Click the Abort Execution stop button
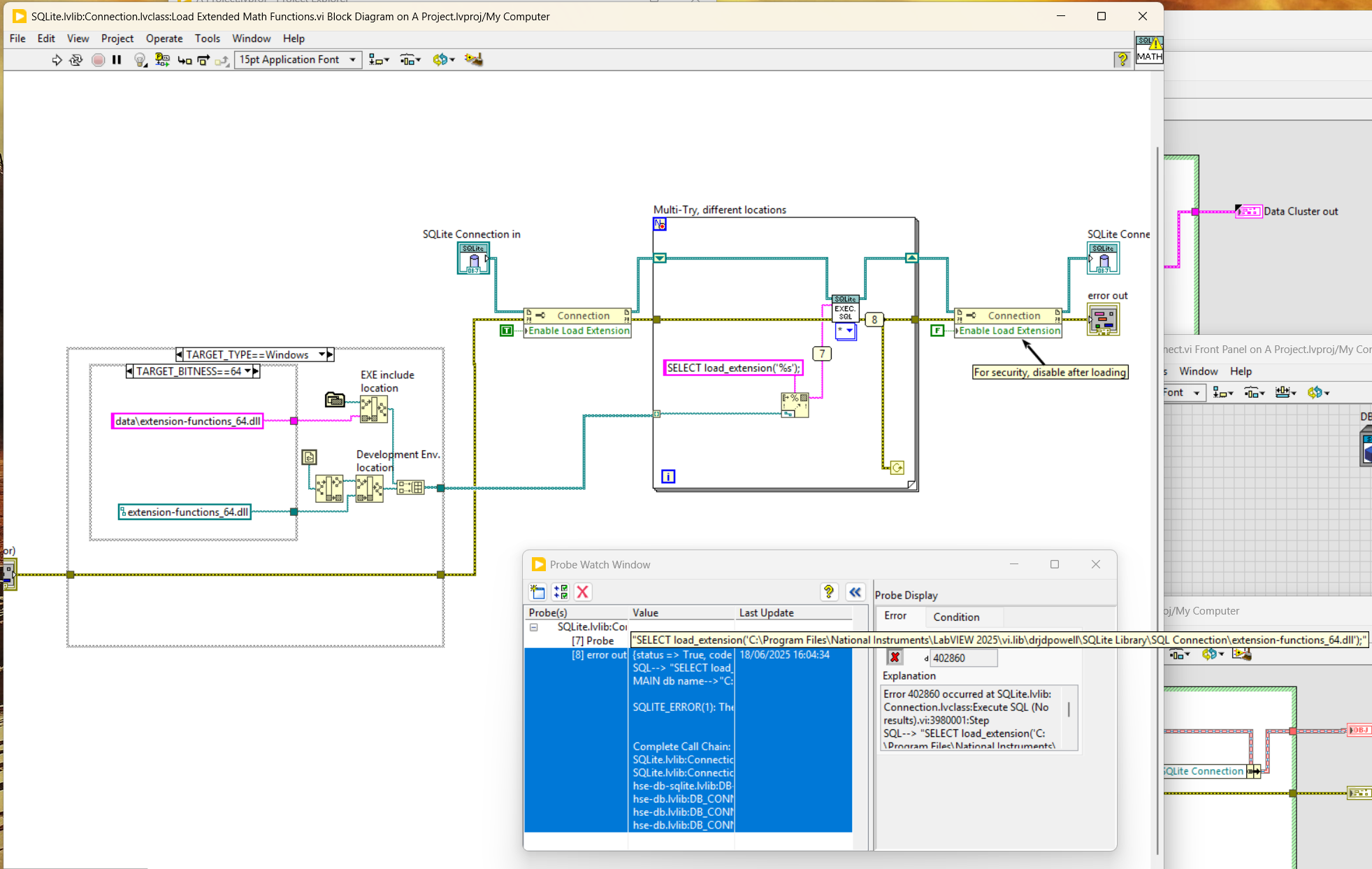 98,60
